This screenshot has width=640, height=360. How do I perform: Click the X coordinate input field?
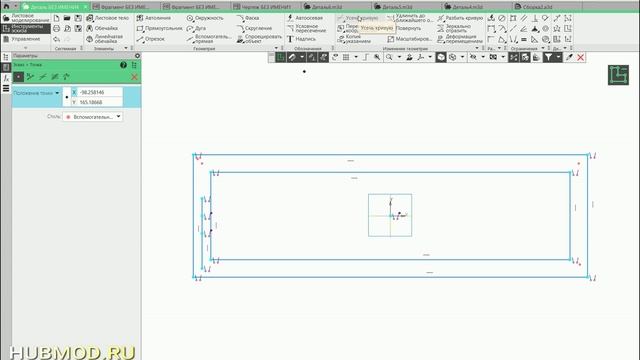pyautogui.click(x=100, y=92)
